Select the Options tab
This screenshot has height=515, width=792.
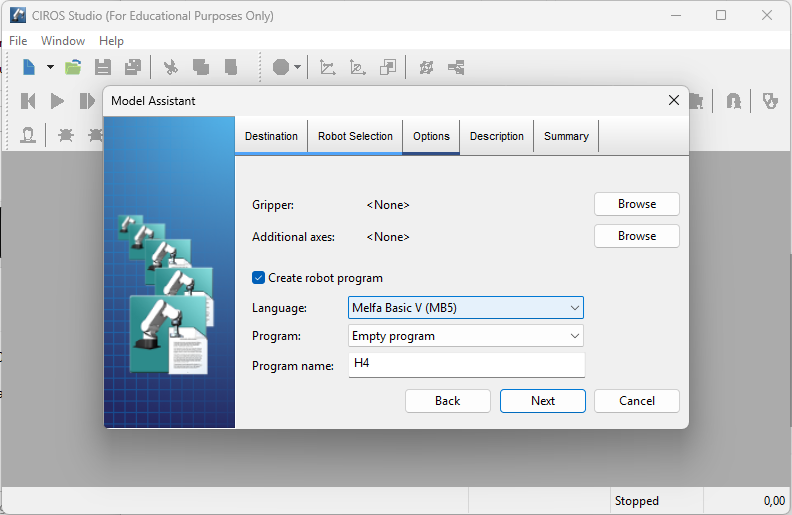[x=431, y=136]
